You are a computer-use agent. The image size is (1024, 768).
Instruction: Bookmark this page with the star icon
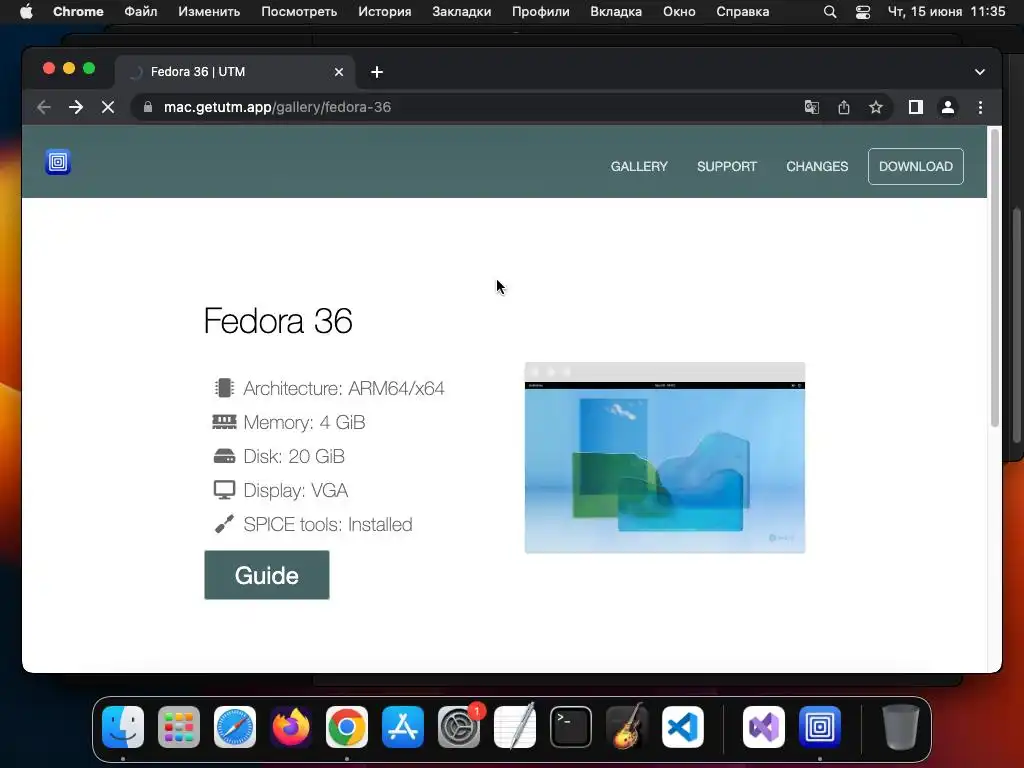876,107
